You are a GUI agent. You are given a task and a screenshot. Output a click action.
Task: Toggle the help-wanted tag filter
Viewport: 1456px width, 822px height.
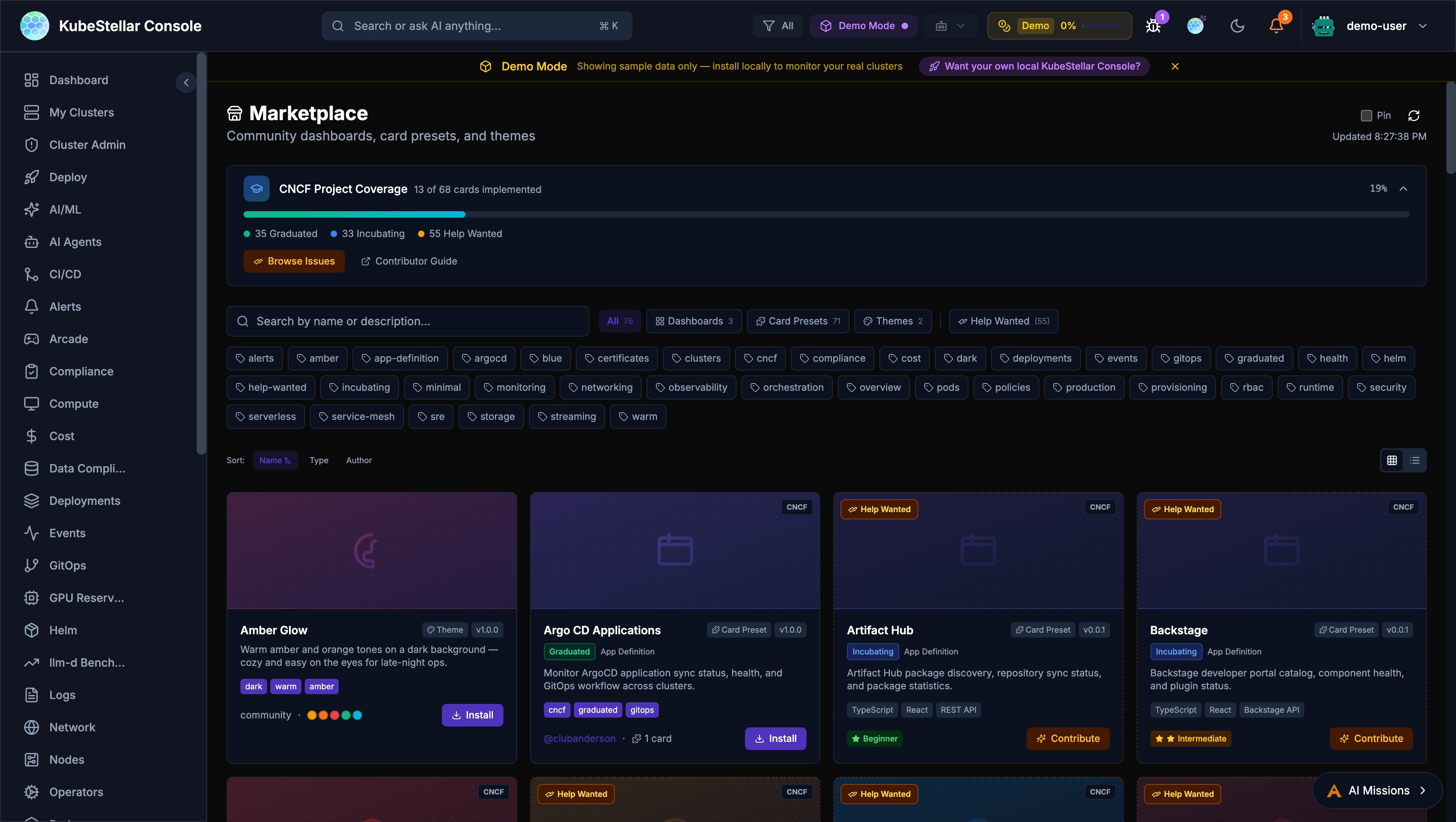pyautogui.click(x=271, y=387)
